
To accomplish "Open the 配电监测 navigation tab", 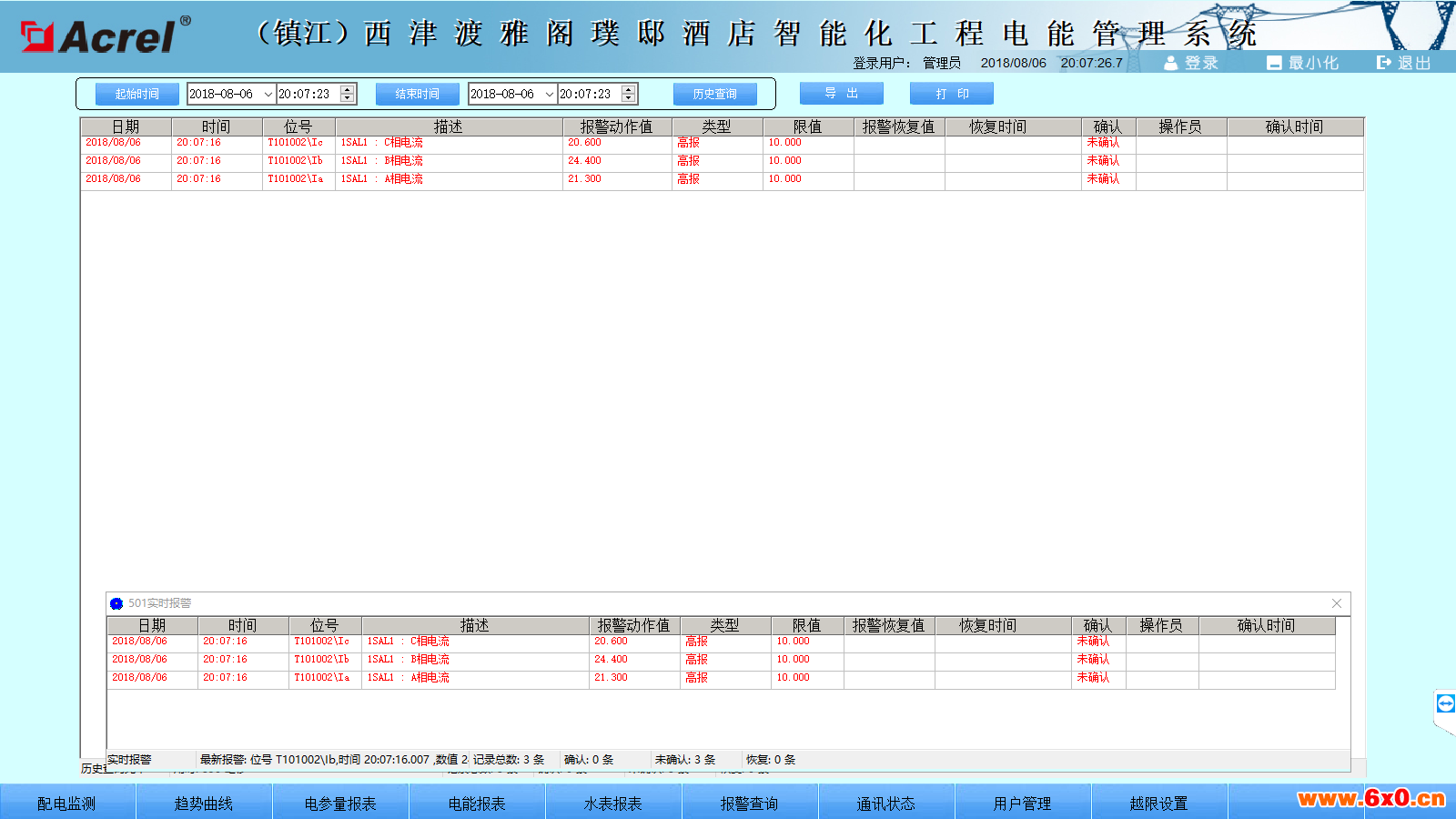I will (66, 804).
